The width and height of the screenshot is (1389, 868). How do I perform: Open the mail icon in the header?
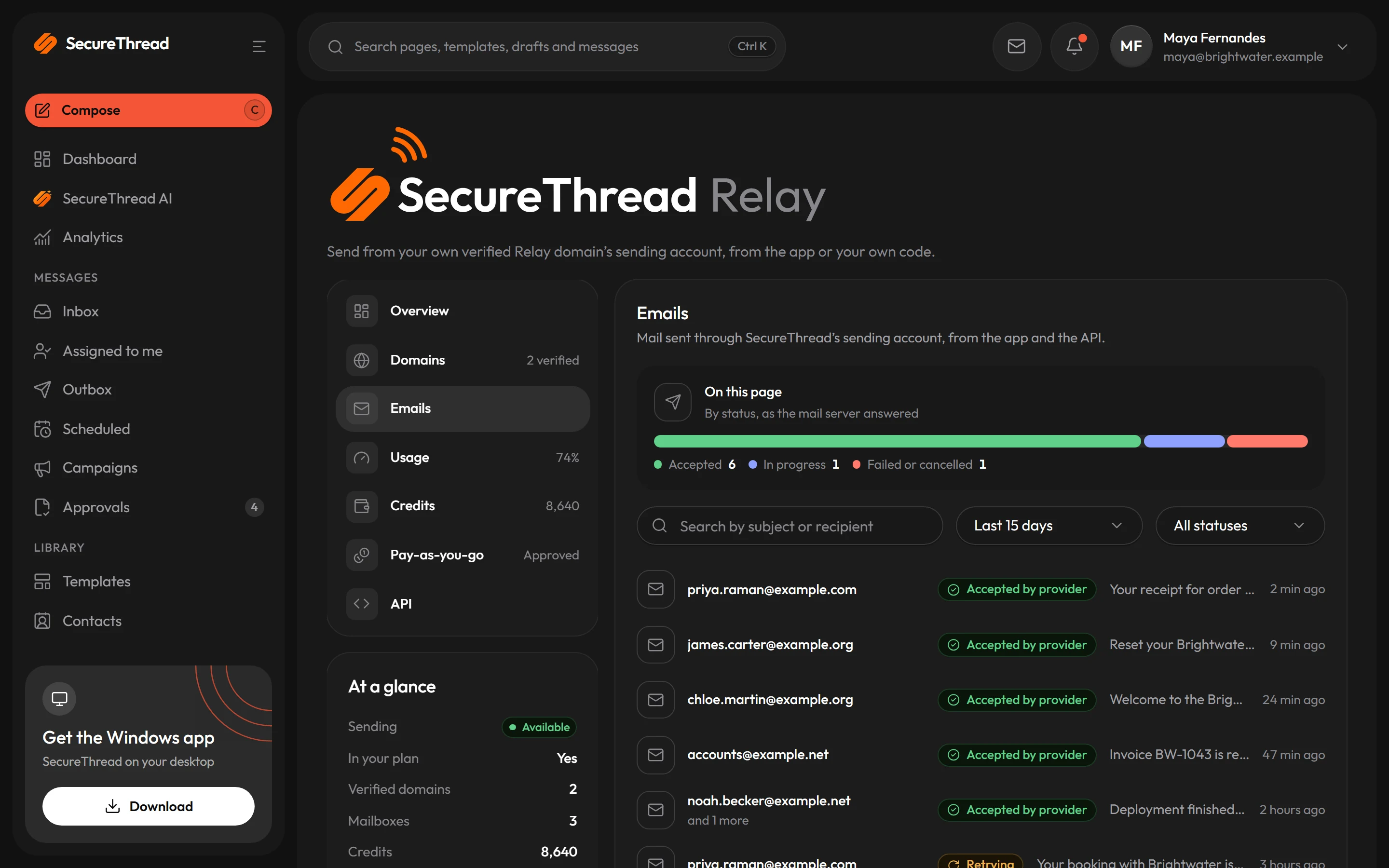(x=1017, y=46)
